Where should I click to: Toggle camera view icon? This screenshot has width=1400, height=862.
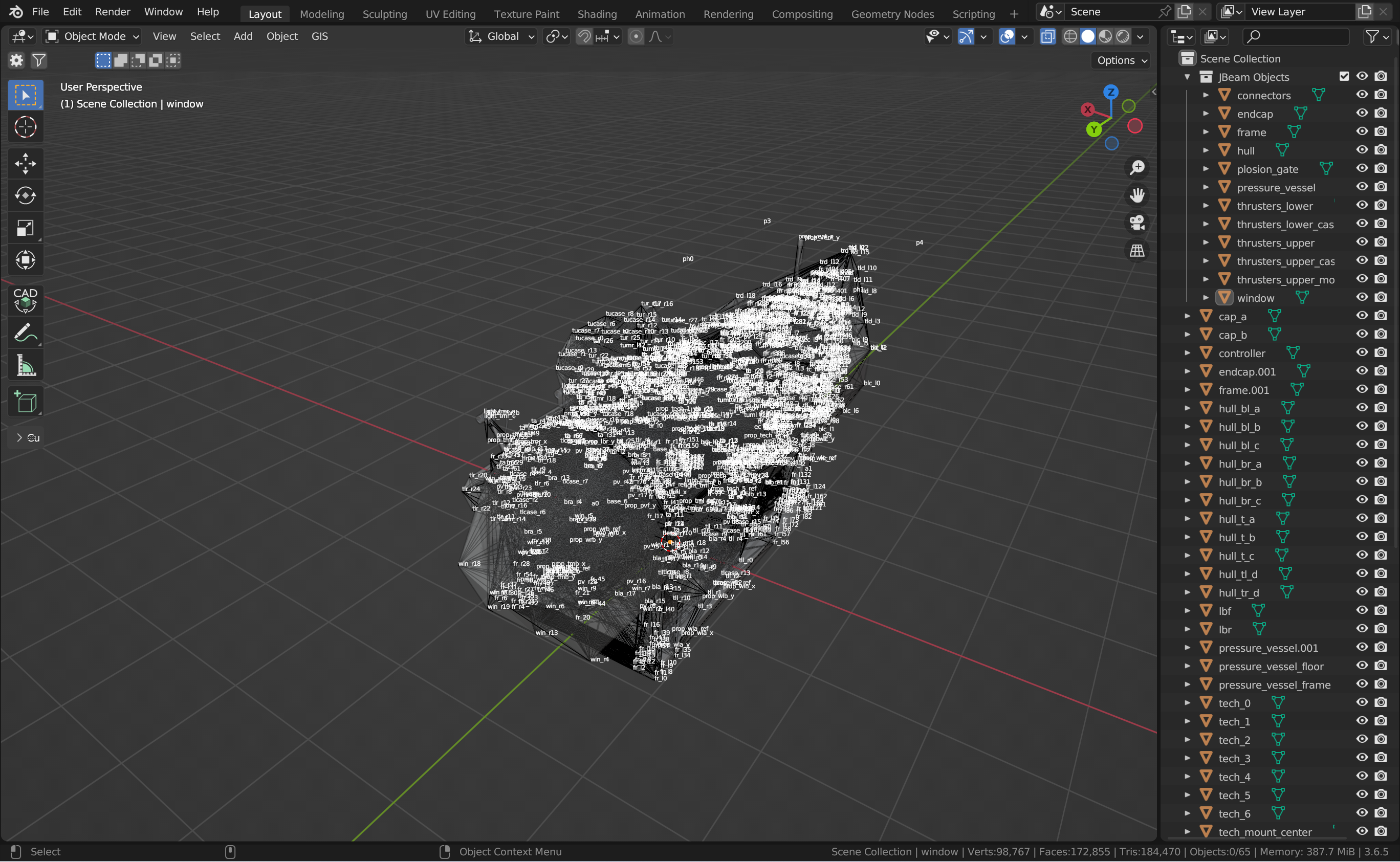pyautogui.click(x=1136, y=223)
